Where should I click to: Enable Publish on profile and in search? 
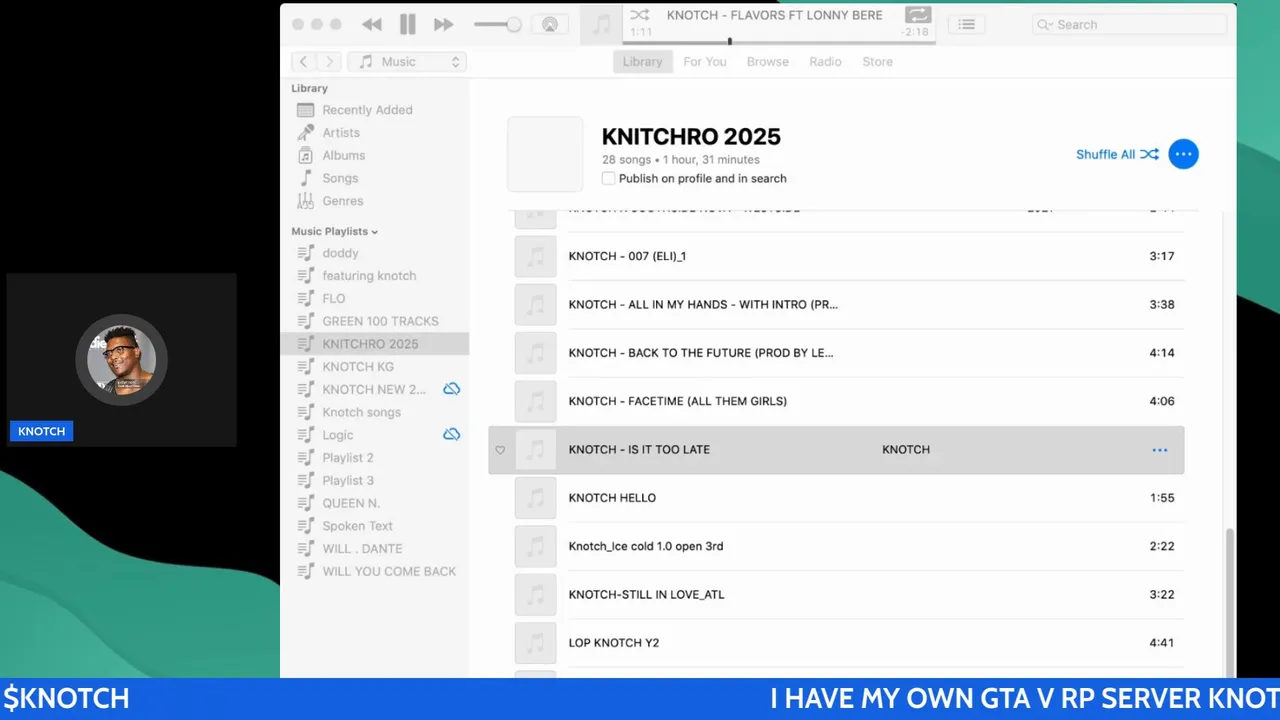coord(608,179)
